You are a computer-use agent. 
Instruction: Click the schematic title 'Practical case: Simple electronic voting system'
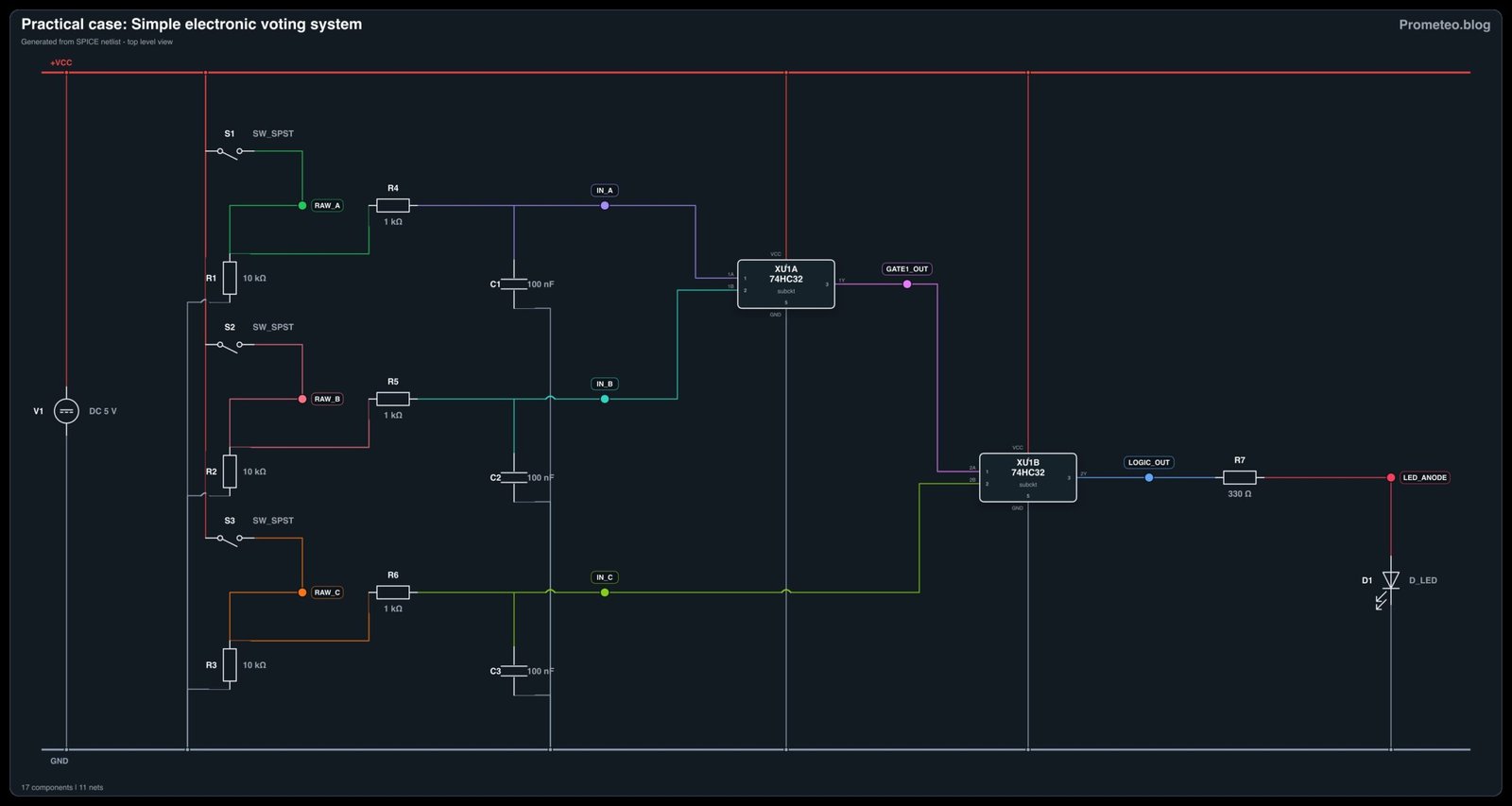tap(192, 25)
